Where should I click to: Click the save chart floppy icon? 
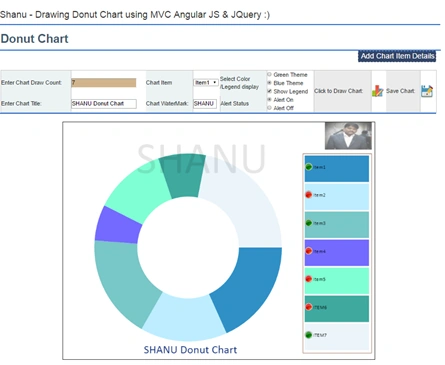(427, 91)
